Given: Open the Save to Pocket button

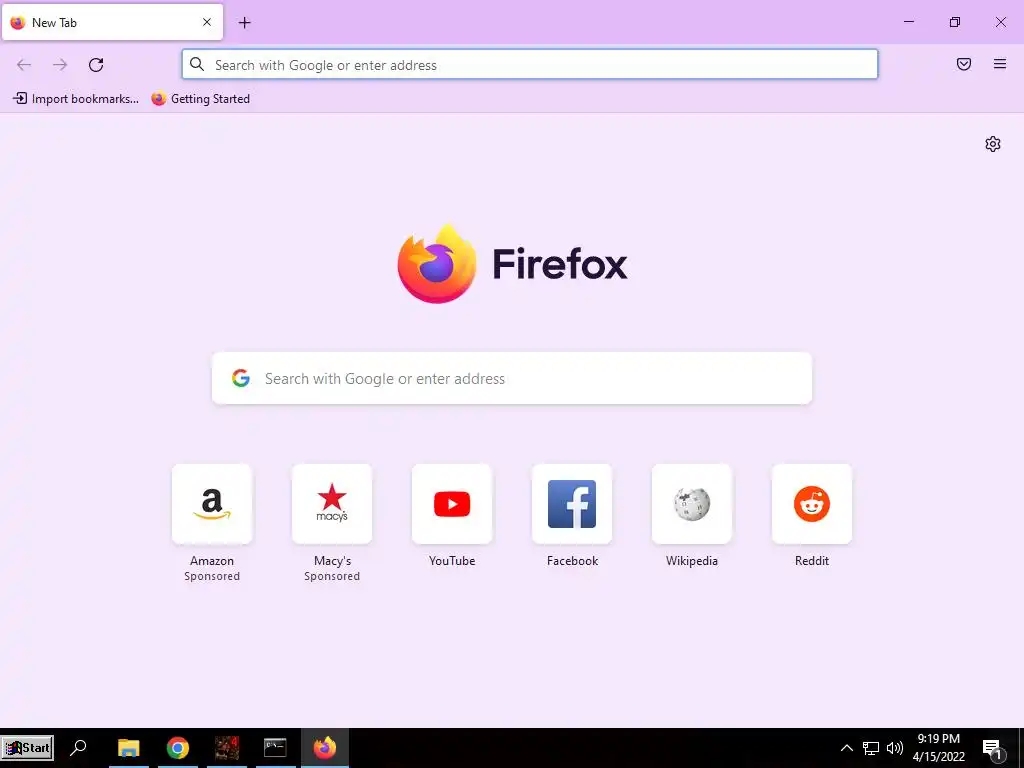Looking at the screenshot, I should (964, 64).
